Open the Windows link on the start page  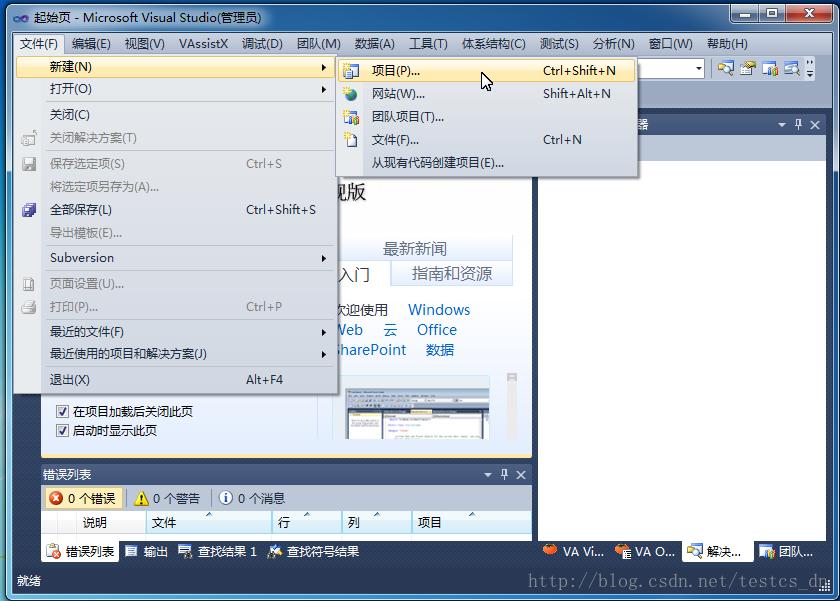click(x=439, y=310)
